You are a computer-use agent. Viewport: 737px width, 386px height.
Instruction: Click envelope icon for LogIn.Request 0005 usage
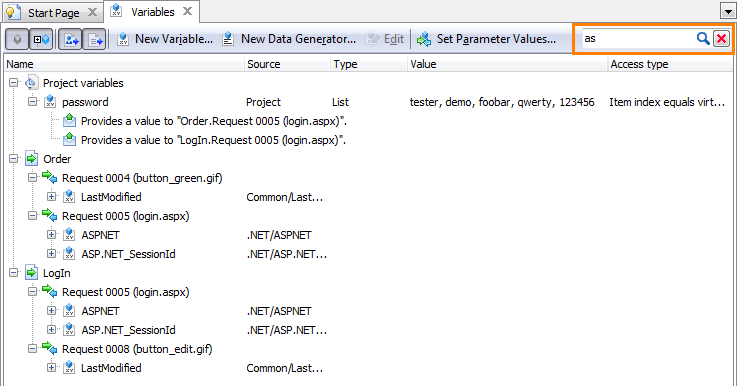[69, 139]
